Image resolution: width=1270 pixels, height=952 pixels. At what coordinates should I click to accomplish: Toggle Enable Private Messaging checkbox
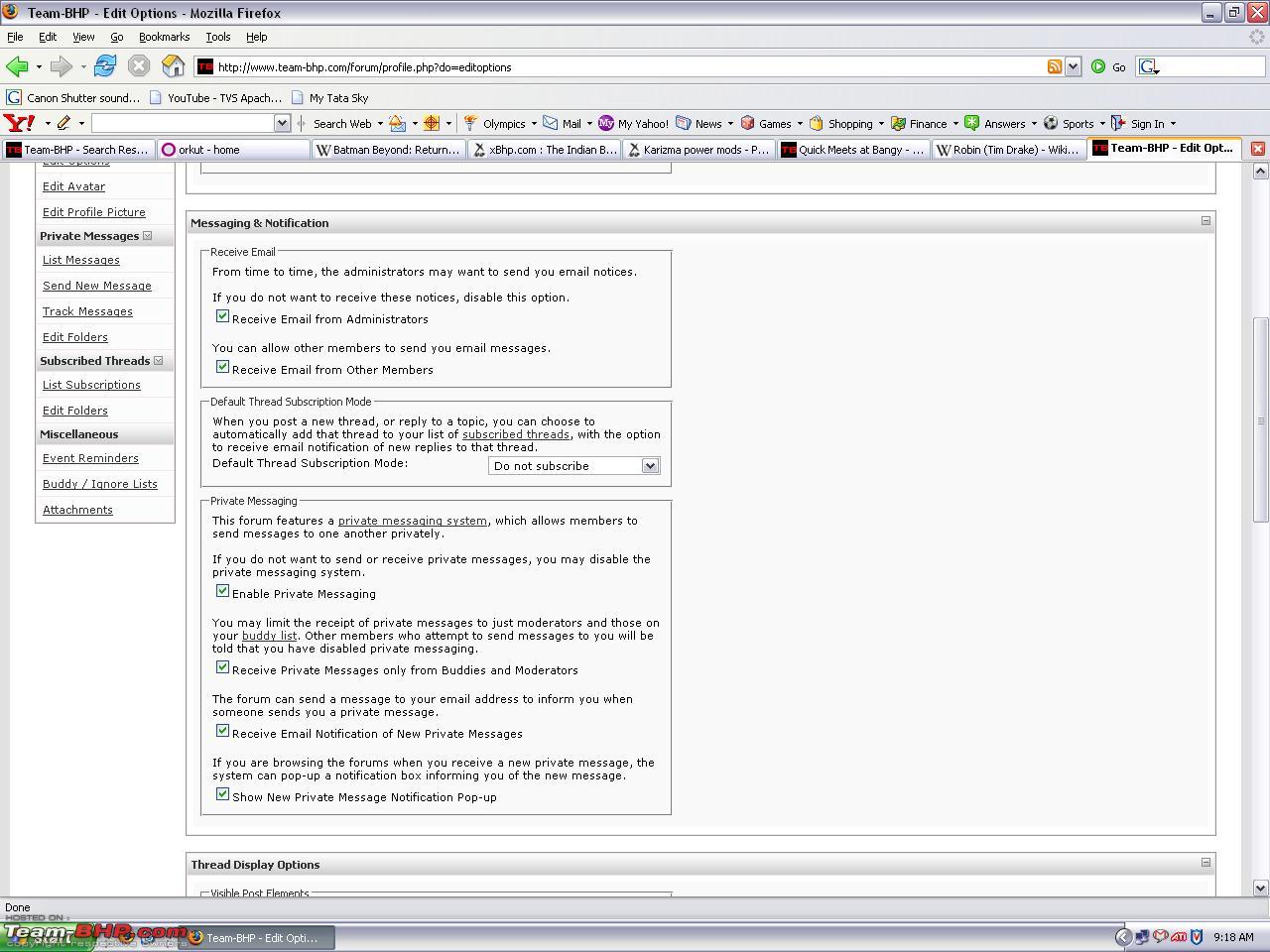point(222,591)
